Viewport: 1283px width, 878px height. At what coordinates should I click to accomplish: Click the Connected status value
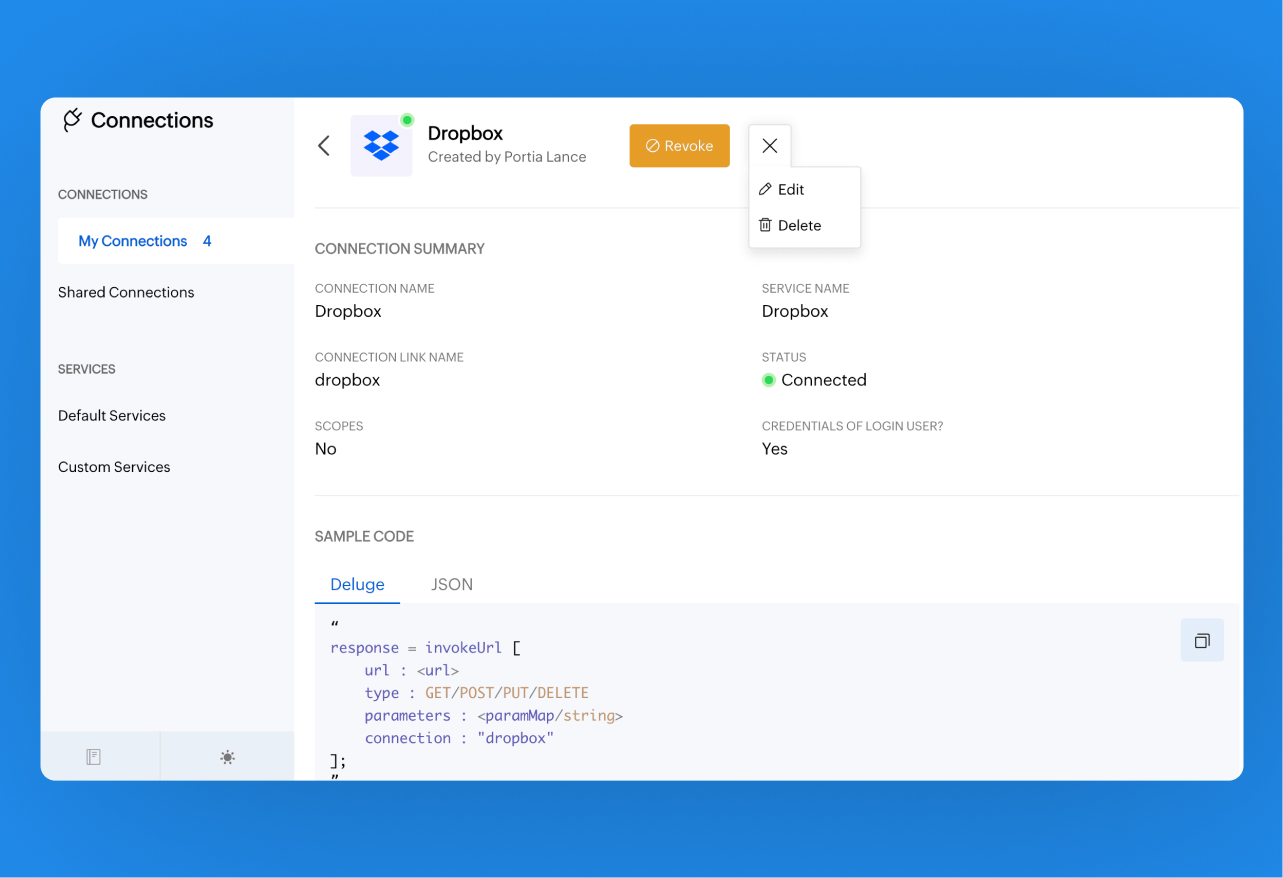pyautogui.click(x=824, y=380)
